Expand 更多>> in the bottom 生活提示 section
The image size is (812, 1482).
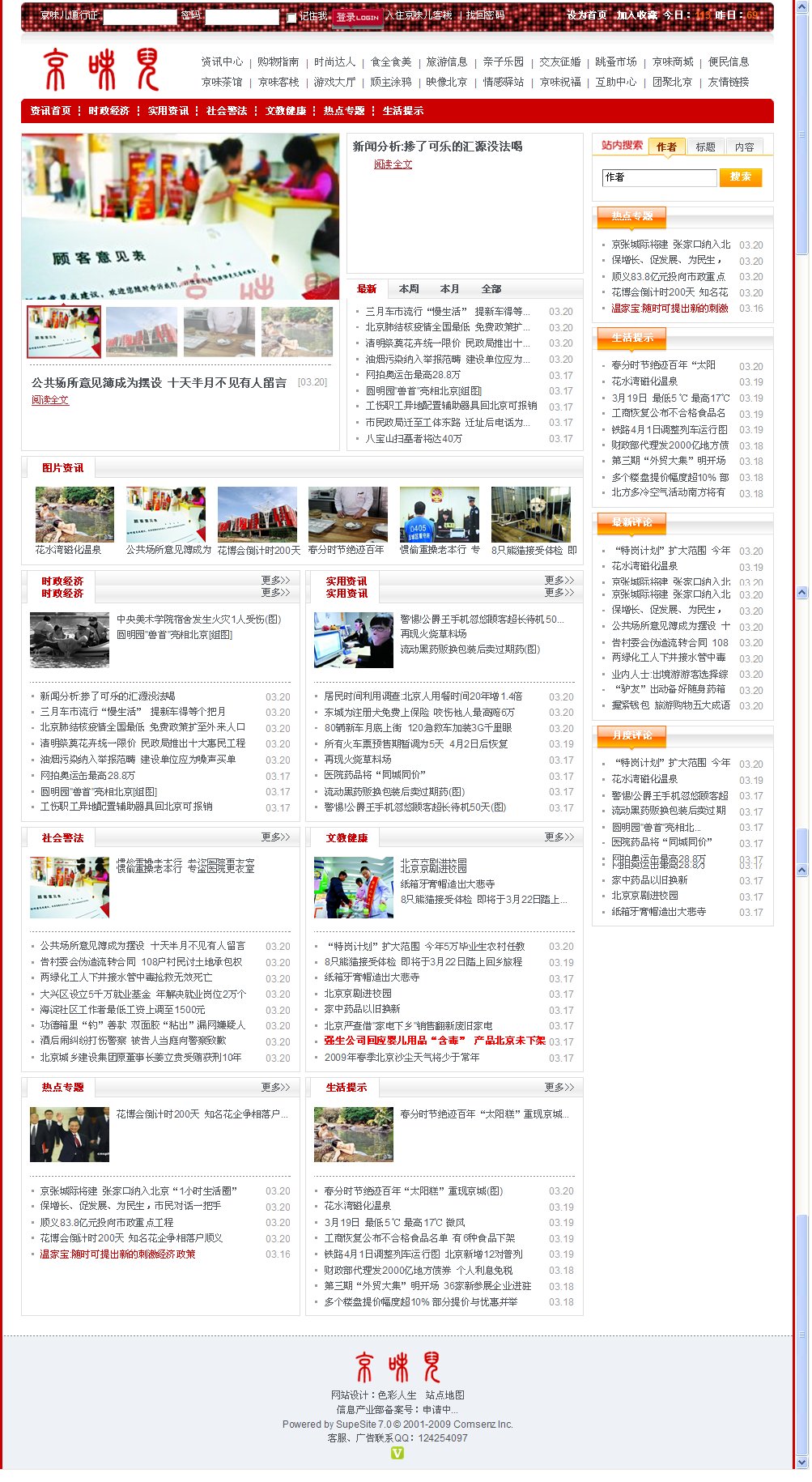pos(559,1088)
